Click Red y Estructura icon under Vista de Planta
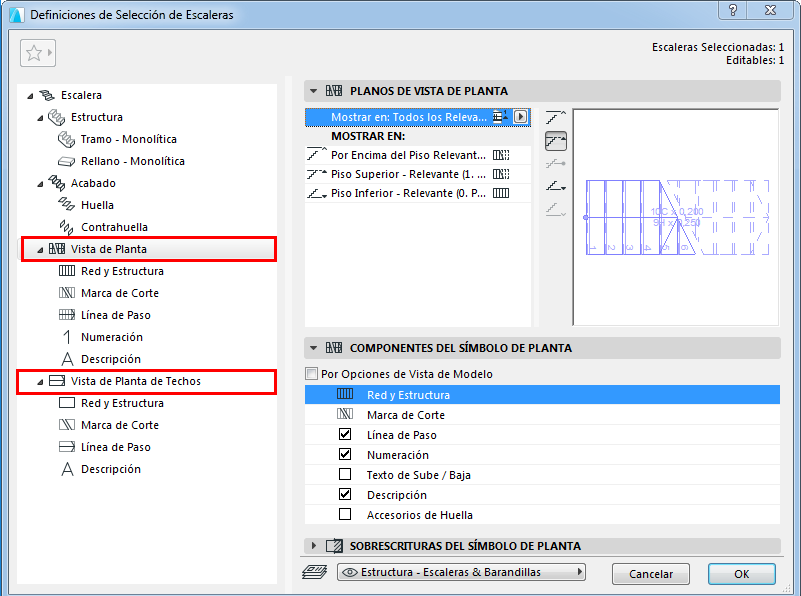 (x=66, y=271)
